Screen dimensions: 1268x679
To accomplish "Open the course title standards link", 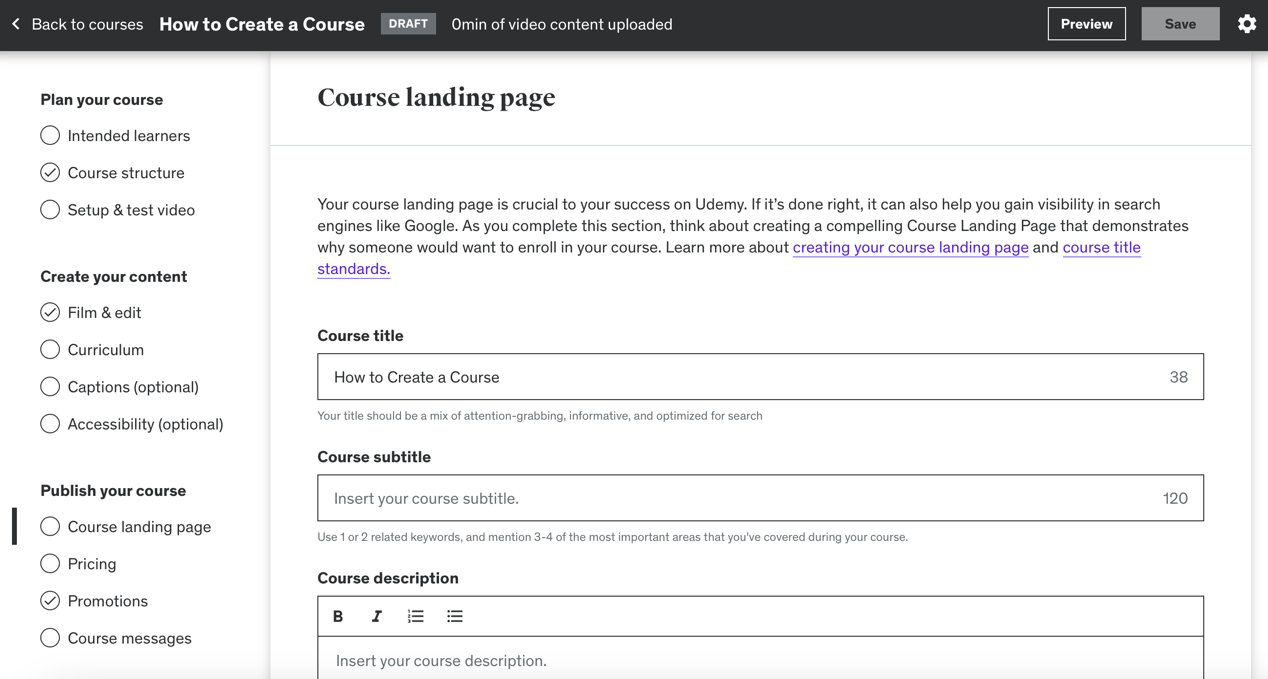I will (1102, 247).
